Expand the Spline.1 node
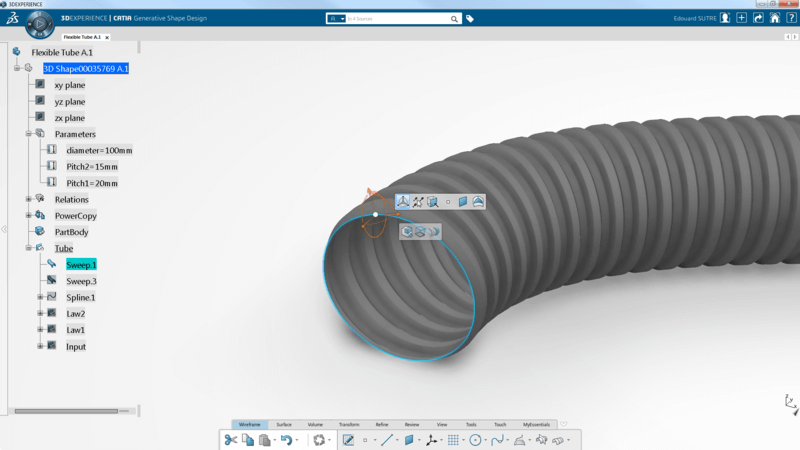The image size is (800, 450). pyautogui.click(x=41, y=297)
